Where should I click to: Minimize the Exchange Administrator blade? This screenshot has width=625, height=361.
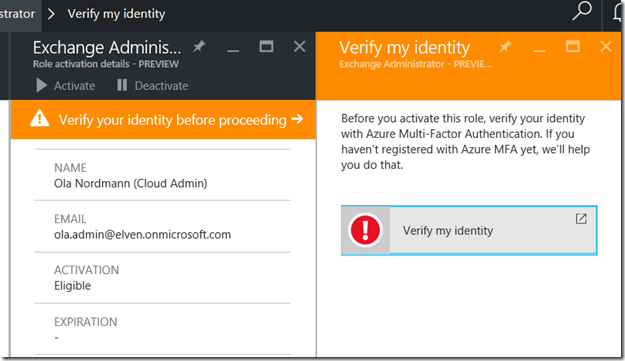[233, 50]
